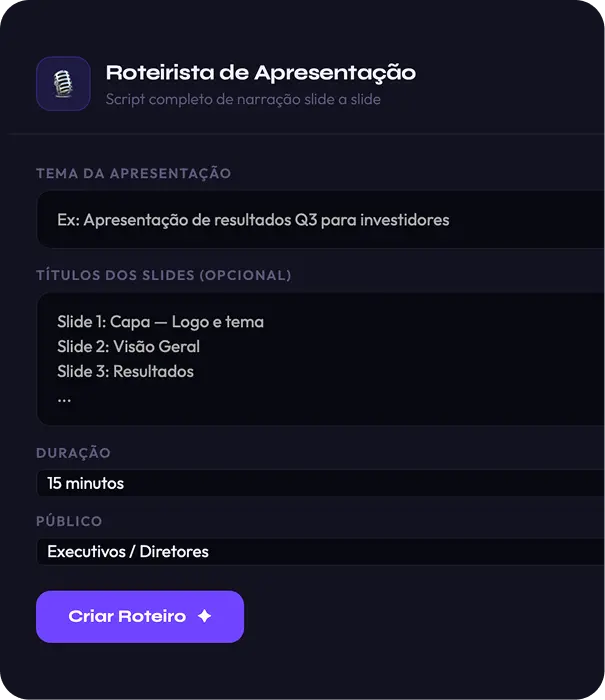Click the PÚBLICO field label
Viewport: 605px width, 700px height.
[69, 521]
